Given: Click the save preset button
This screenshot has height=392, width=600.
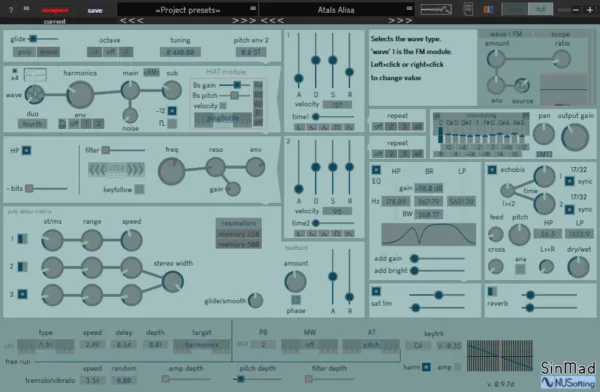Looking at the screenshot, I should click(x=95, y=10).
